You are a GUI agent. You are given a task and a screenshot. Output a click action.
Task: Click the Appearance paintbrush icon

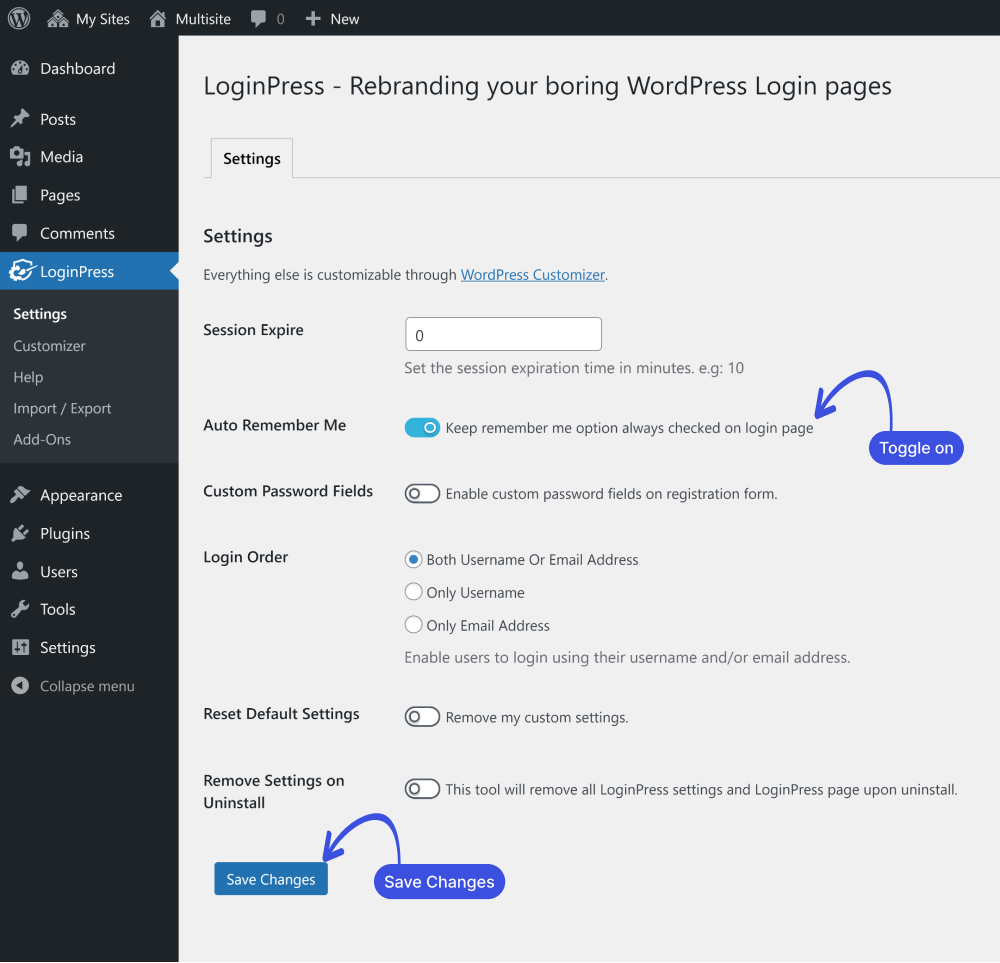point(20,495)
